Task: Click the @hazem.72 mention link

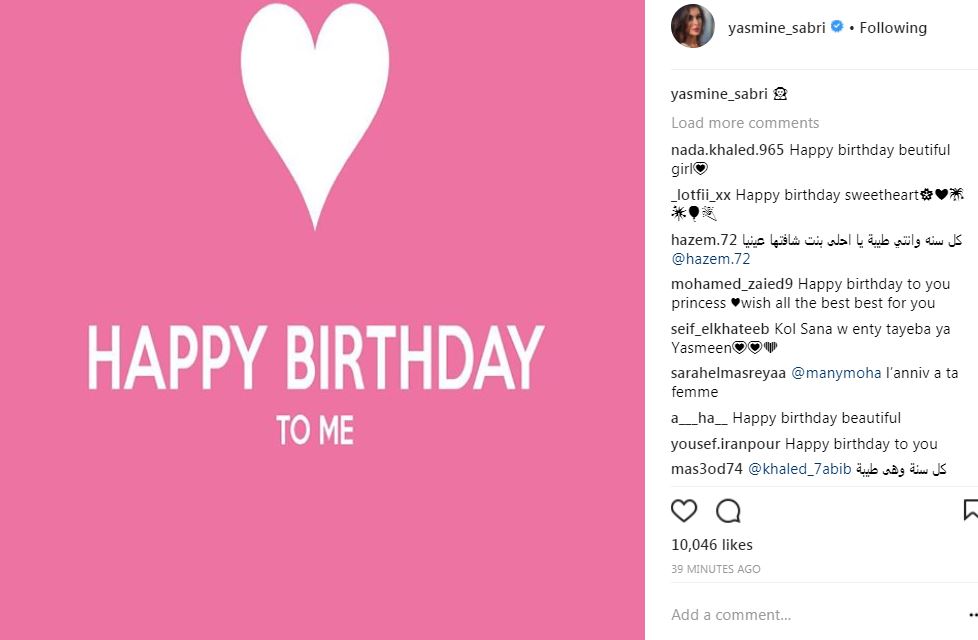Action: [711, 259]
